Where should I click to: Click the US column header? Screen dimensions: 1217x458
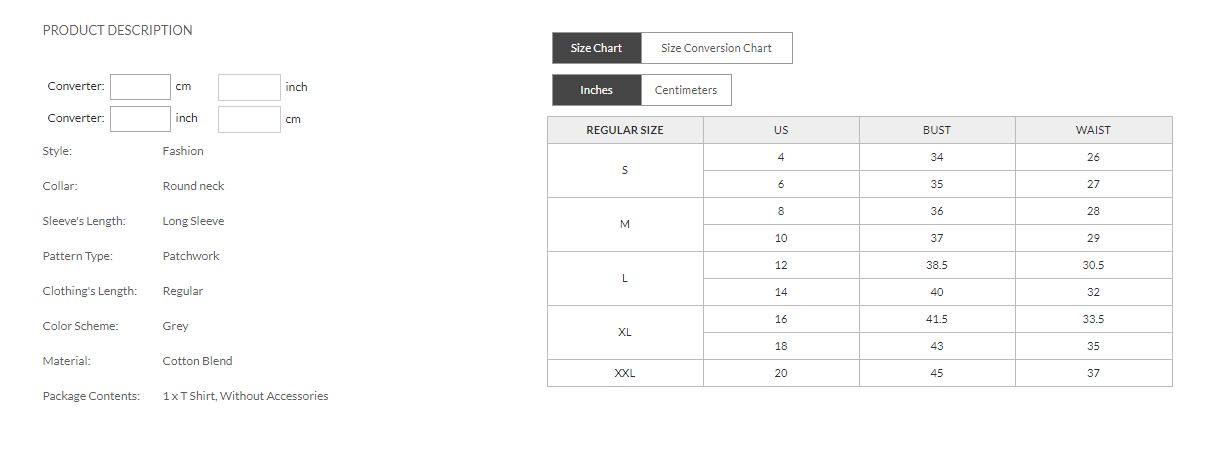pyautogui.click(x=781, y=130)
